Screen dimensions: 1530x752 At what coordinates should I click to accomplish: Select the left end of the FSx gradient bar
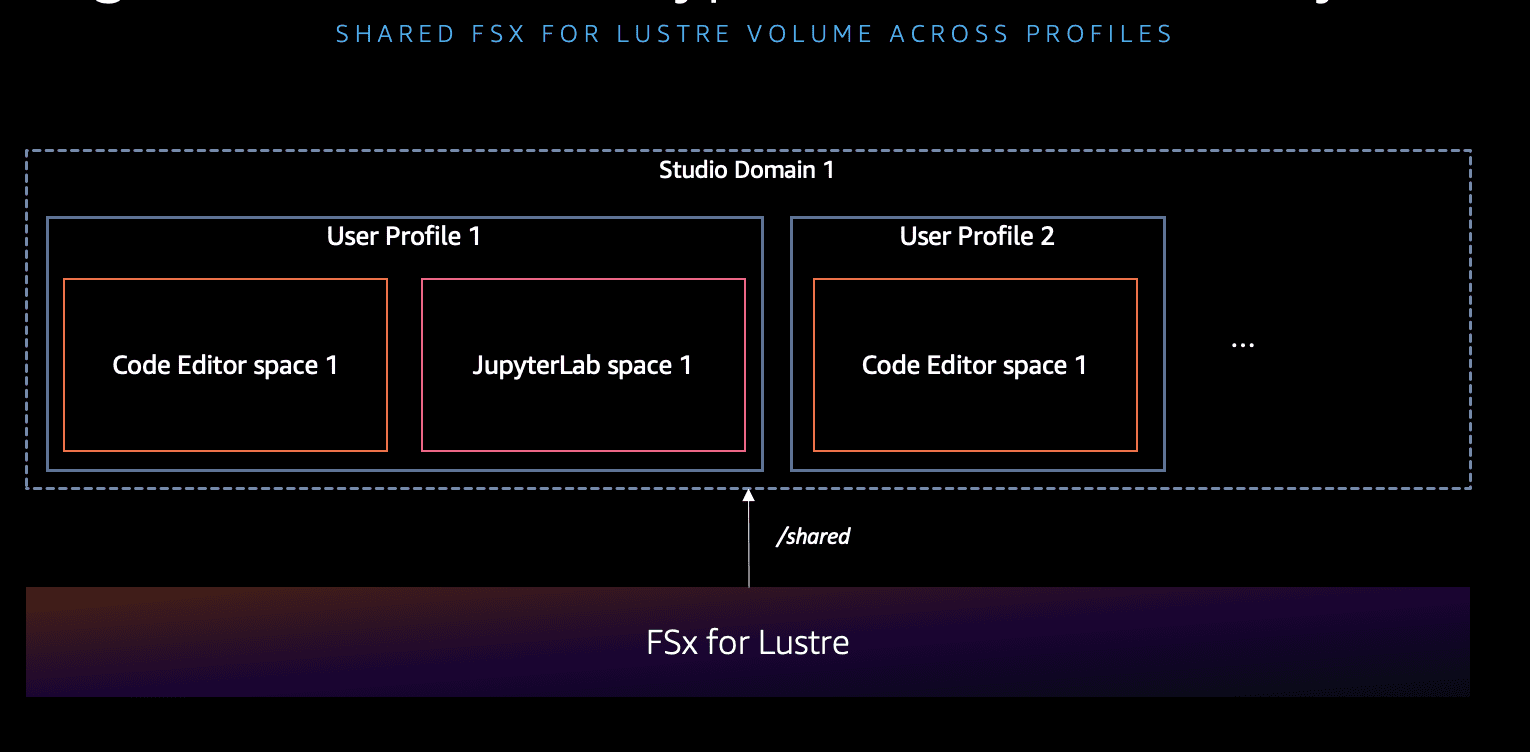point(40,642)
